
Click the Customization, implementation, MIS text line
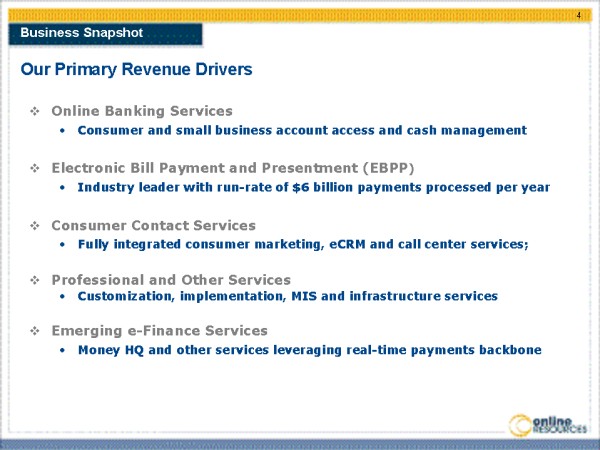[x=287, y=297]
